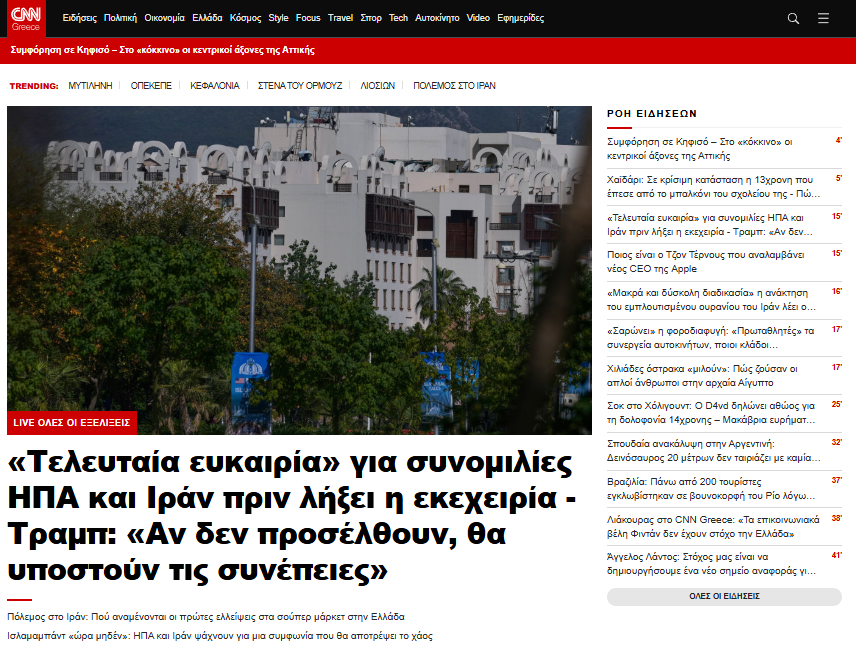This screenshot has height=649, width=856.
Task: Select the ΜΥΤΙΛΗΝΗ trending topic
Action: pyautogui.click(x=90, y=86)
